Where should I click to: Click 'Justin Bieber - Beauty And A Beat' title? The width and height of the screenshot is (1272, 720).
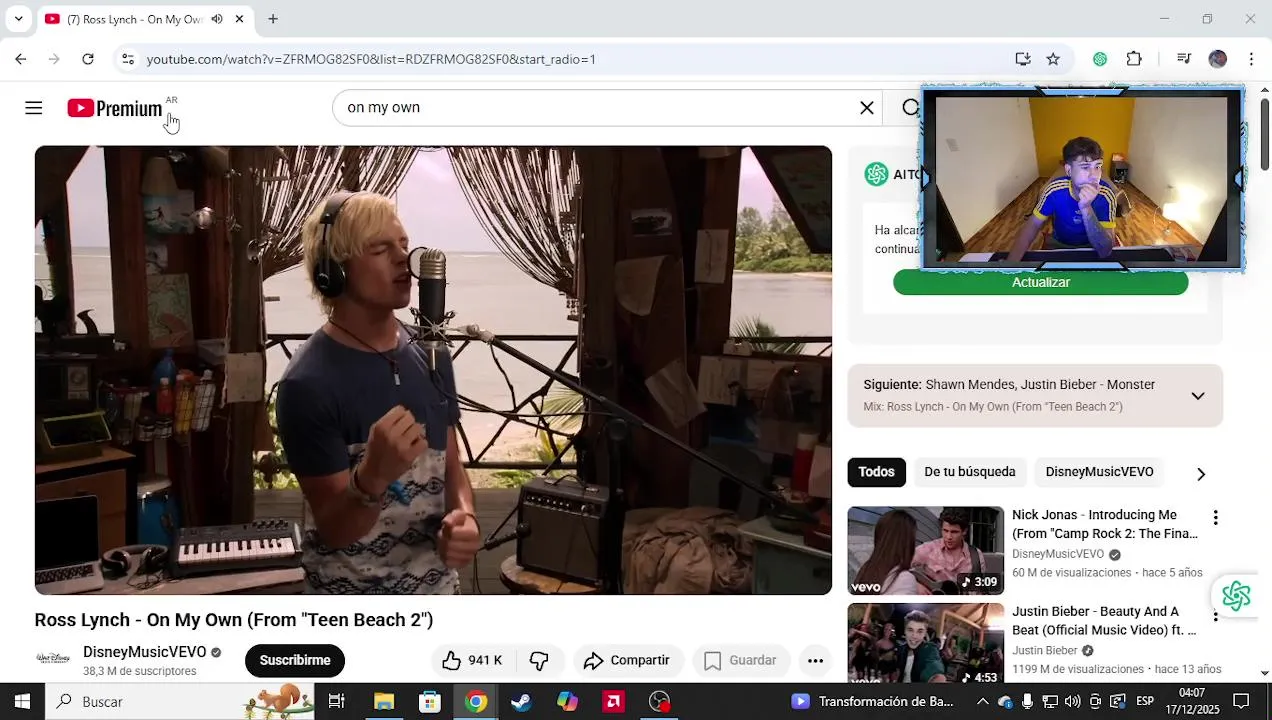[1104, 620]
